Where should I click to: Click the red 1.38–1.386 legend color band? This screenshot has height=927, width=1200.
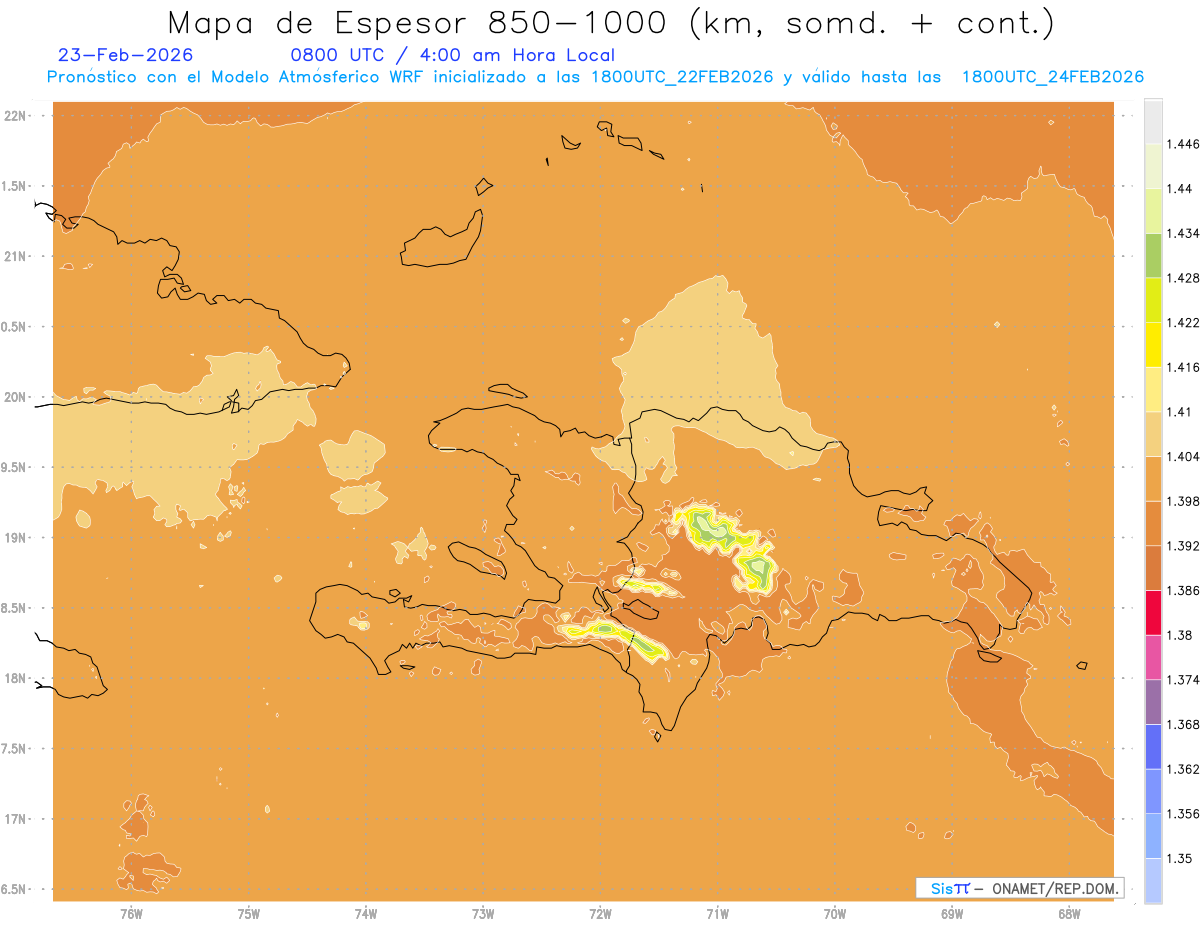[1153, 613]
